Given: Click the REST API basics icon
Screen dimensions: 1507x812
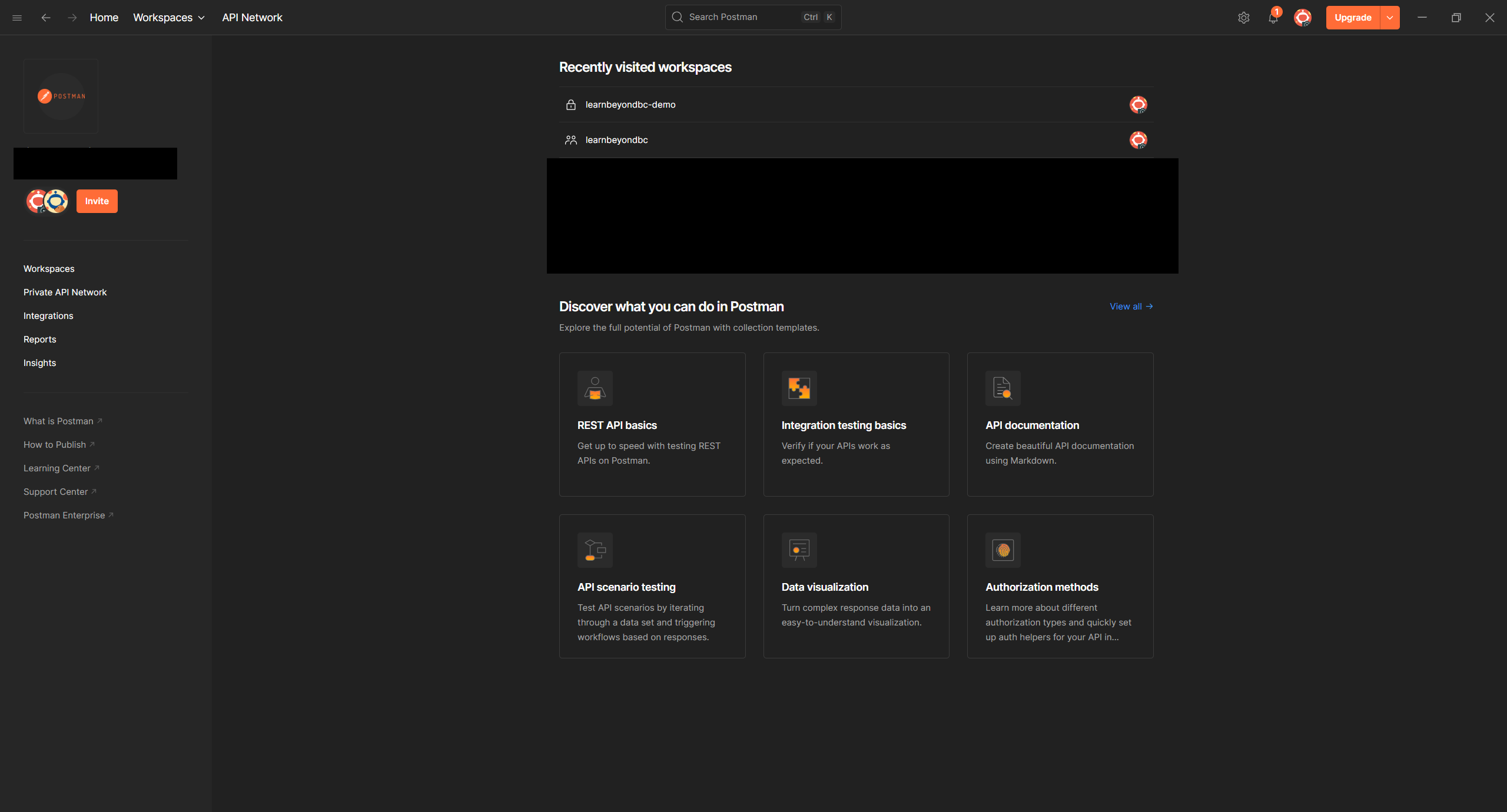Looking at the screenshot, I should (x=595, y=388).
